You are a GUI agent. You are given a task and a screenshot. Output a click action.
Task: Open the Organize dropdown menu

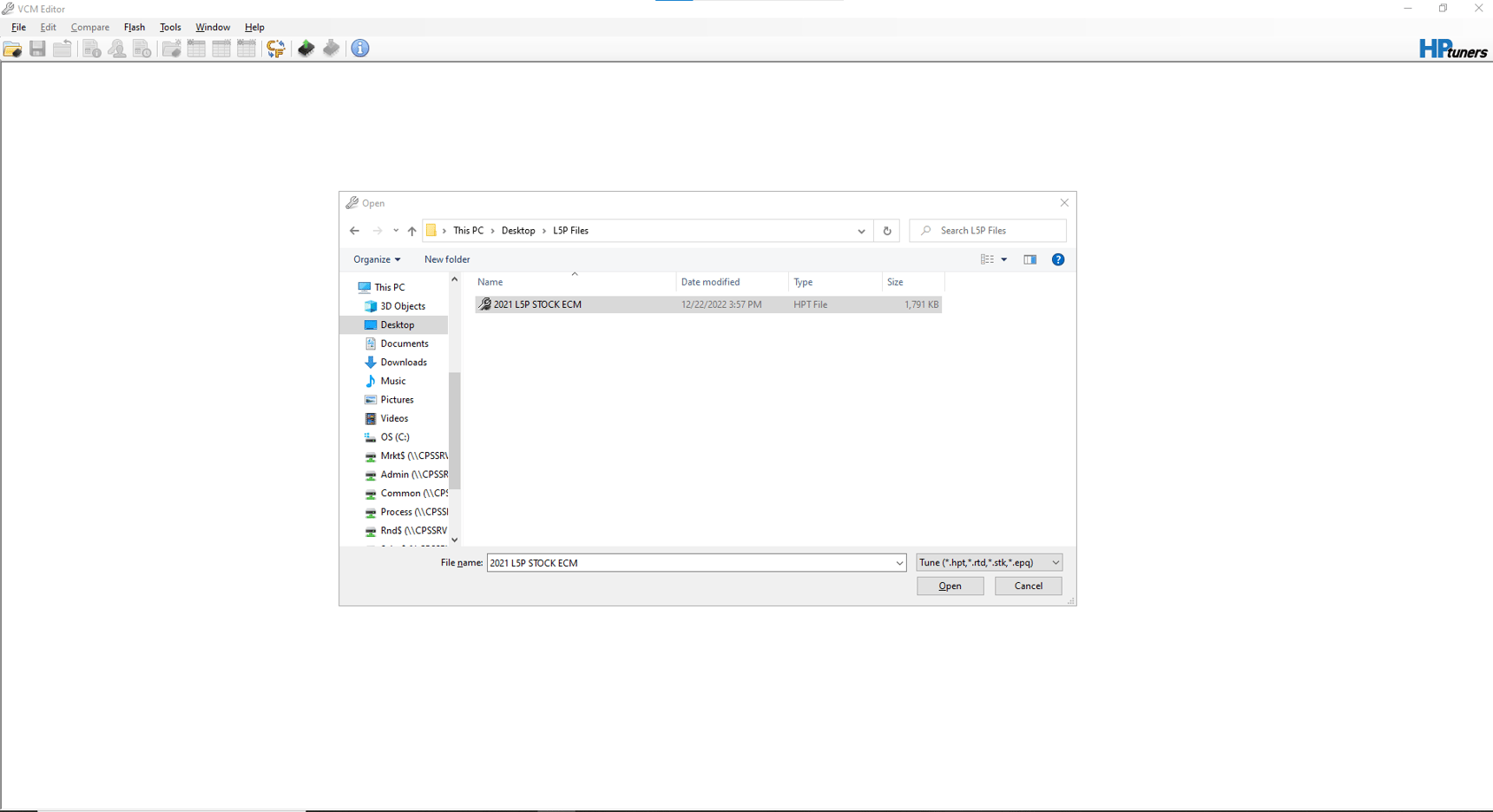tap(377, 259)
